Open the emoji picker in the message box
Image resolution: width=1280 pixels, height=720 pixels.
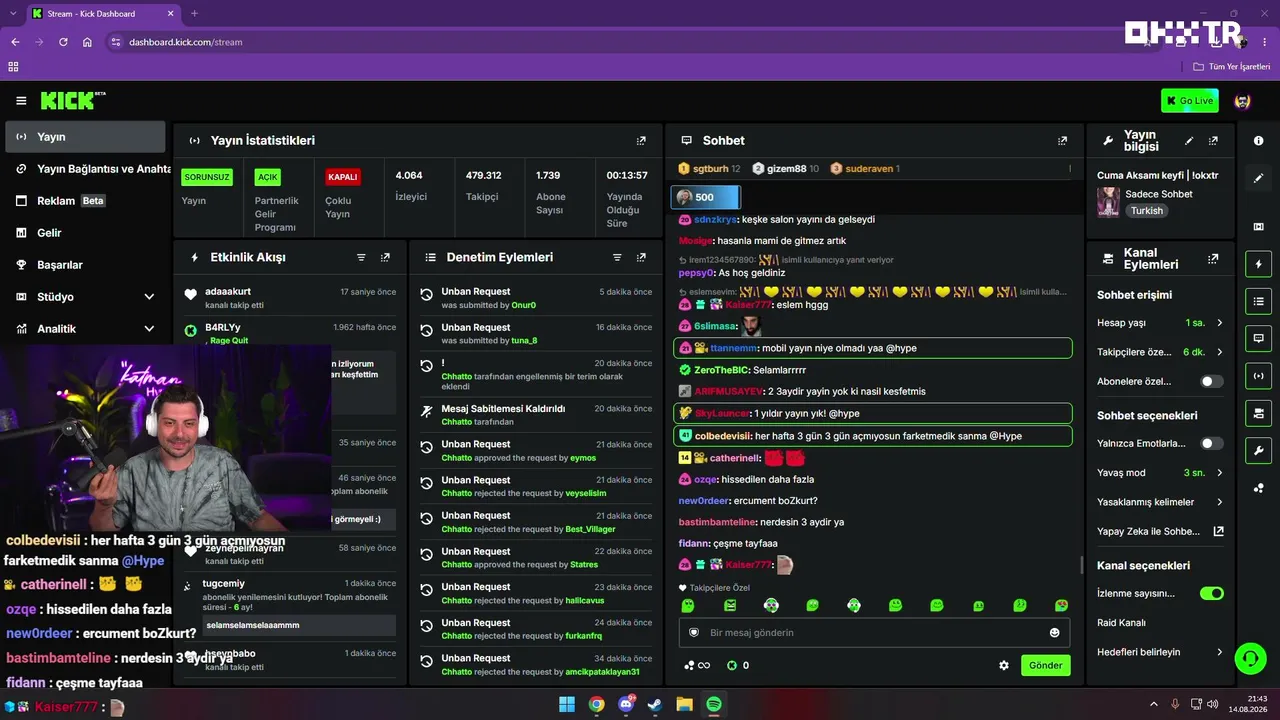click(1054, 633)
